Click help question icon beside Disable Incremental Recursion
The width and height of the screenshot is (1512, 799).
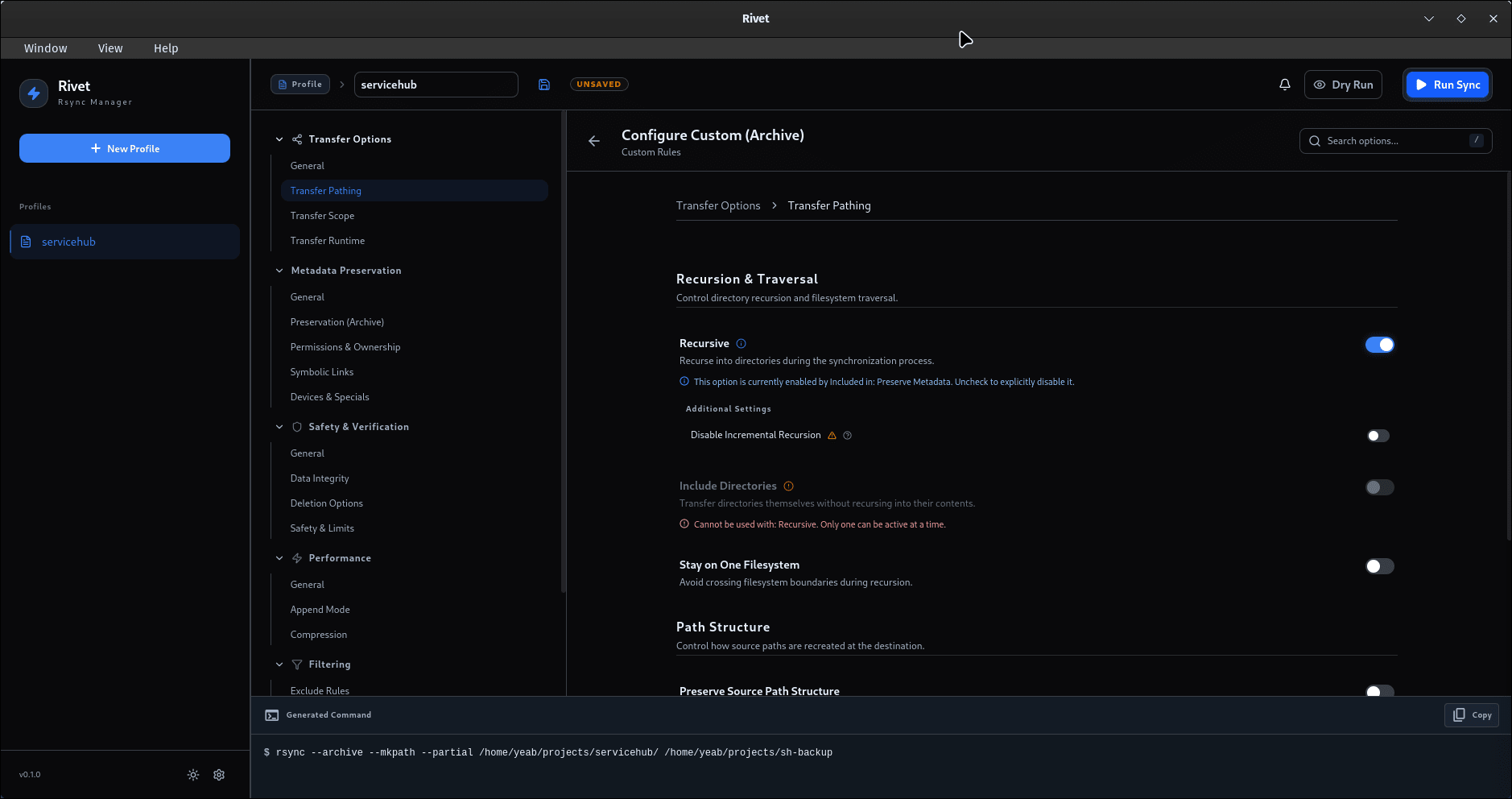[x=848, y=436]
